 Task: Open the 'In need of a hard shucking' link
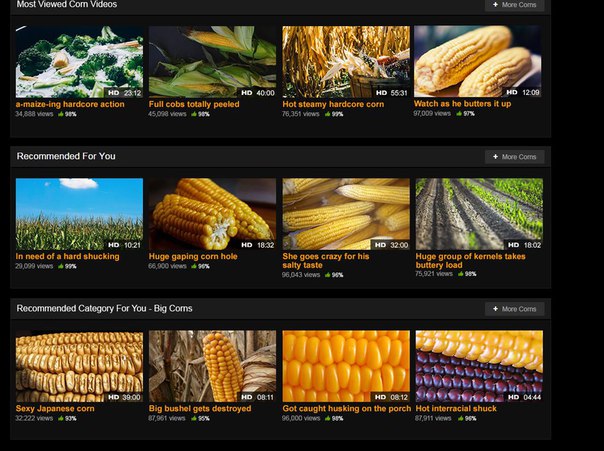(67, 257)
